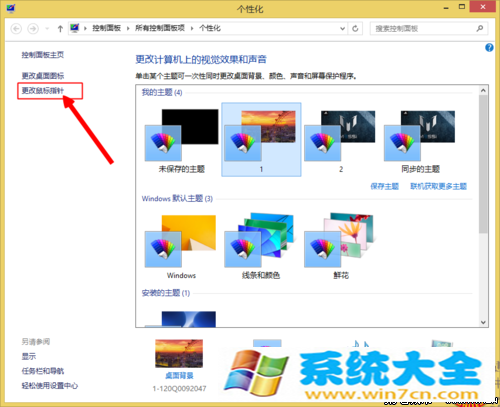Click 保存主题 link
This screenshot has height=407, width=500.
tap(384, 186)
